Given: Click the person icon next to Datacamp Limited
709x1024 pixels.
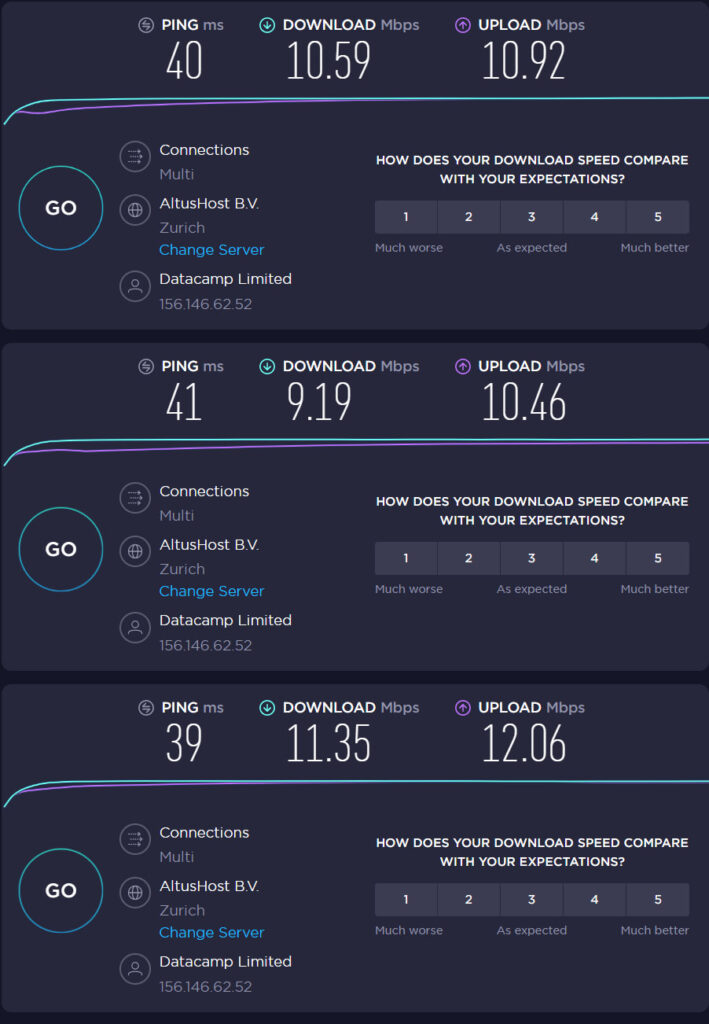Looking at the screenshot, I should 135,286.
